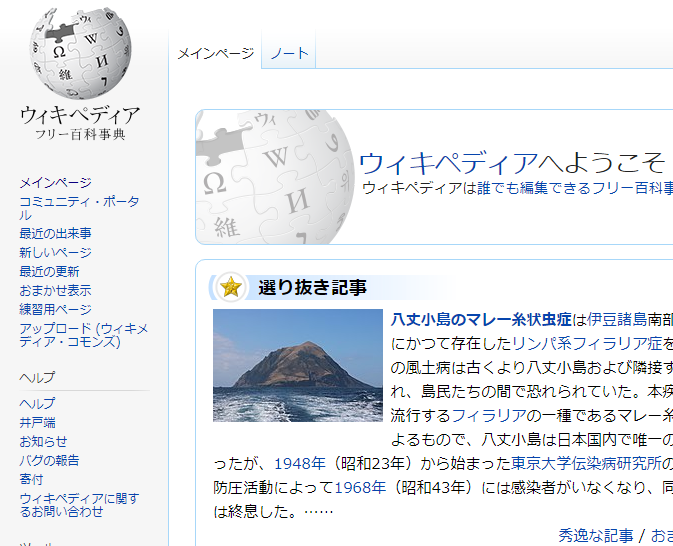The height and width of the screenshot is (546, 673).
Task: Click ウィキペディア link in welcome heading
Action: click(x=448, y=163)
